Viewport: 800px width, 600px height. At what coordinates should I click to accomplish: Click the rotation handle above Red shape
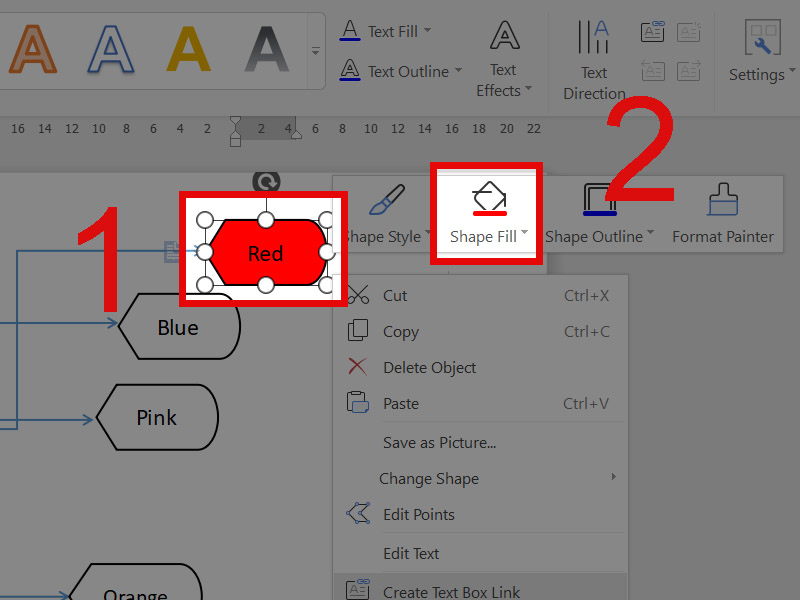[266, 181]
